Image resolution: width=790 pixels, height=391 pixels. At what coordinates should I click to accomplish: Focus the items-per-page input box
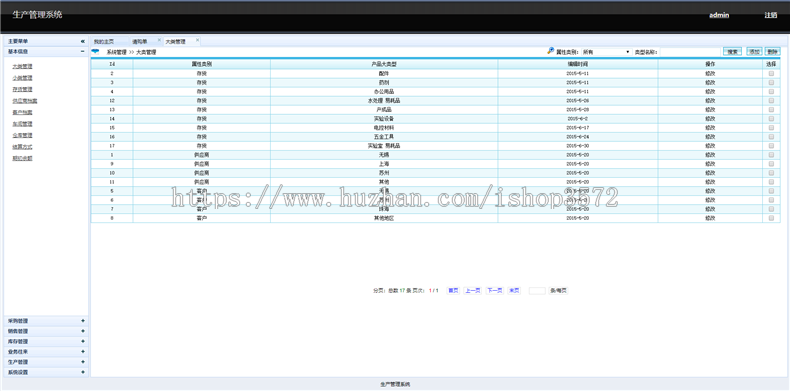tap(537, 291)
